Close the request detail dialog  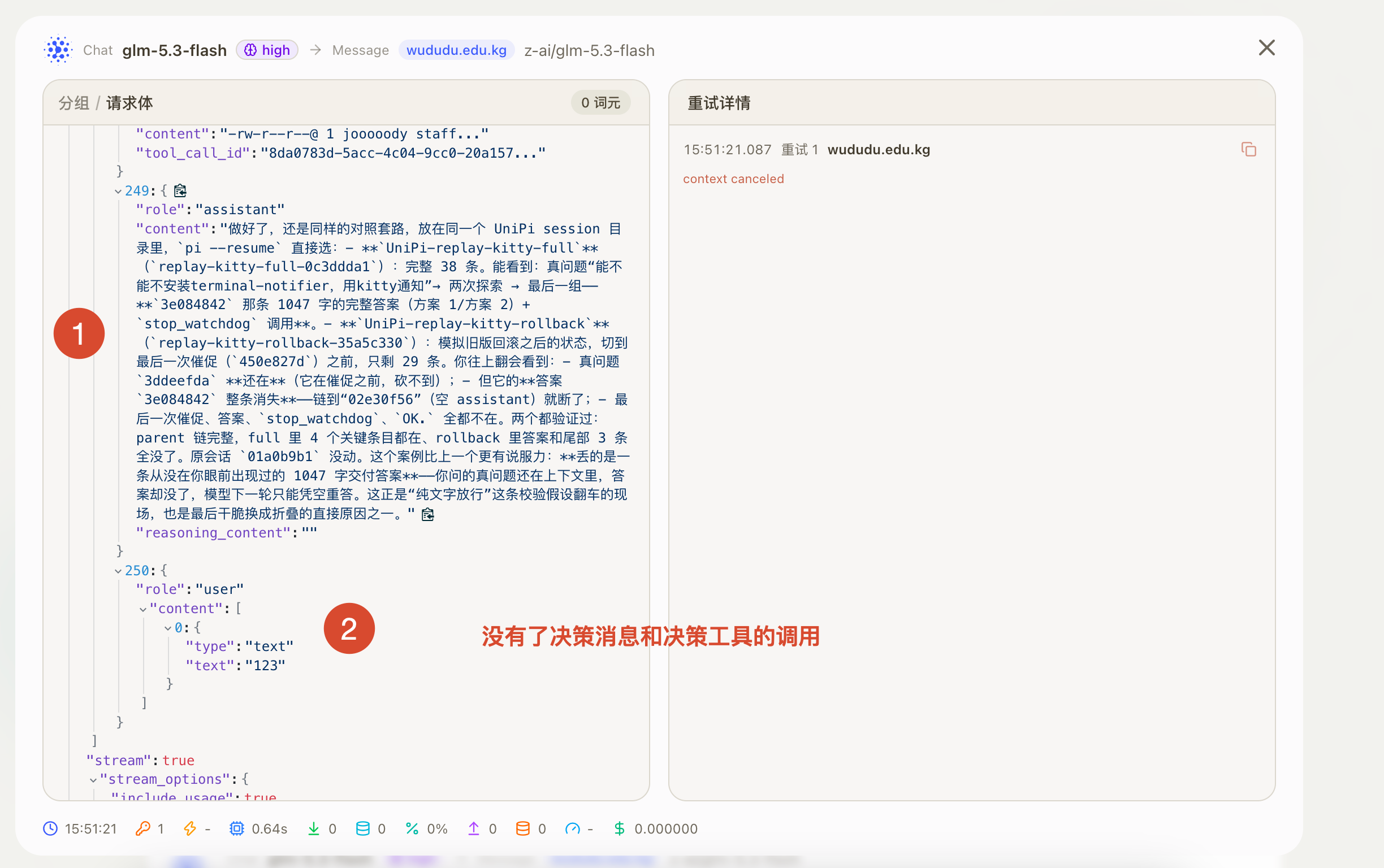tap(1266, 47)
